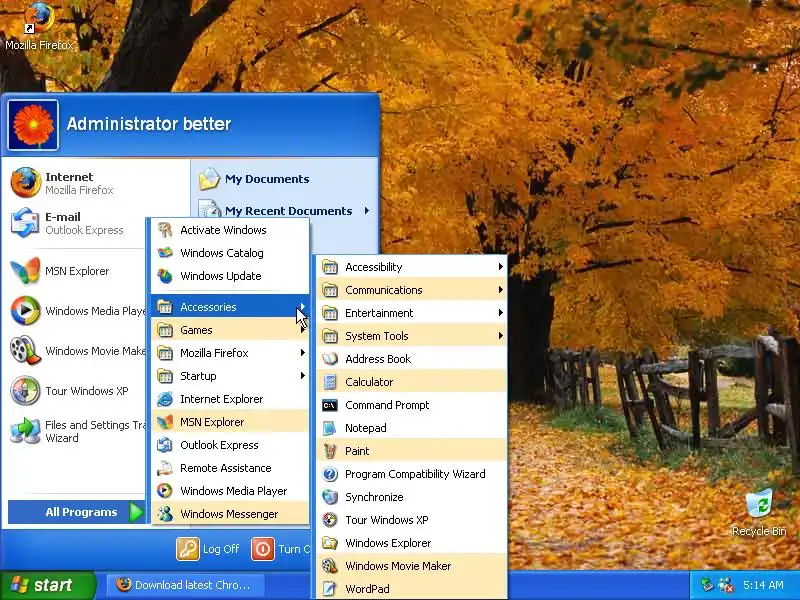
Task: Open Remote Assistance
Action: click(x=230, y=468)
